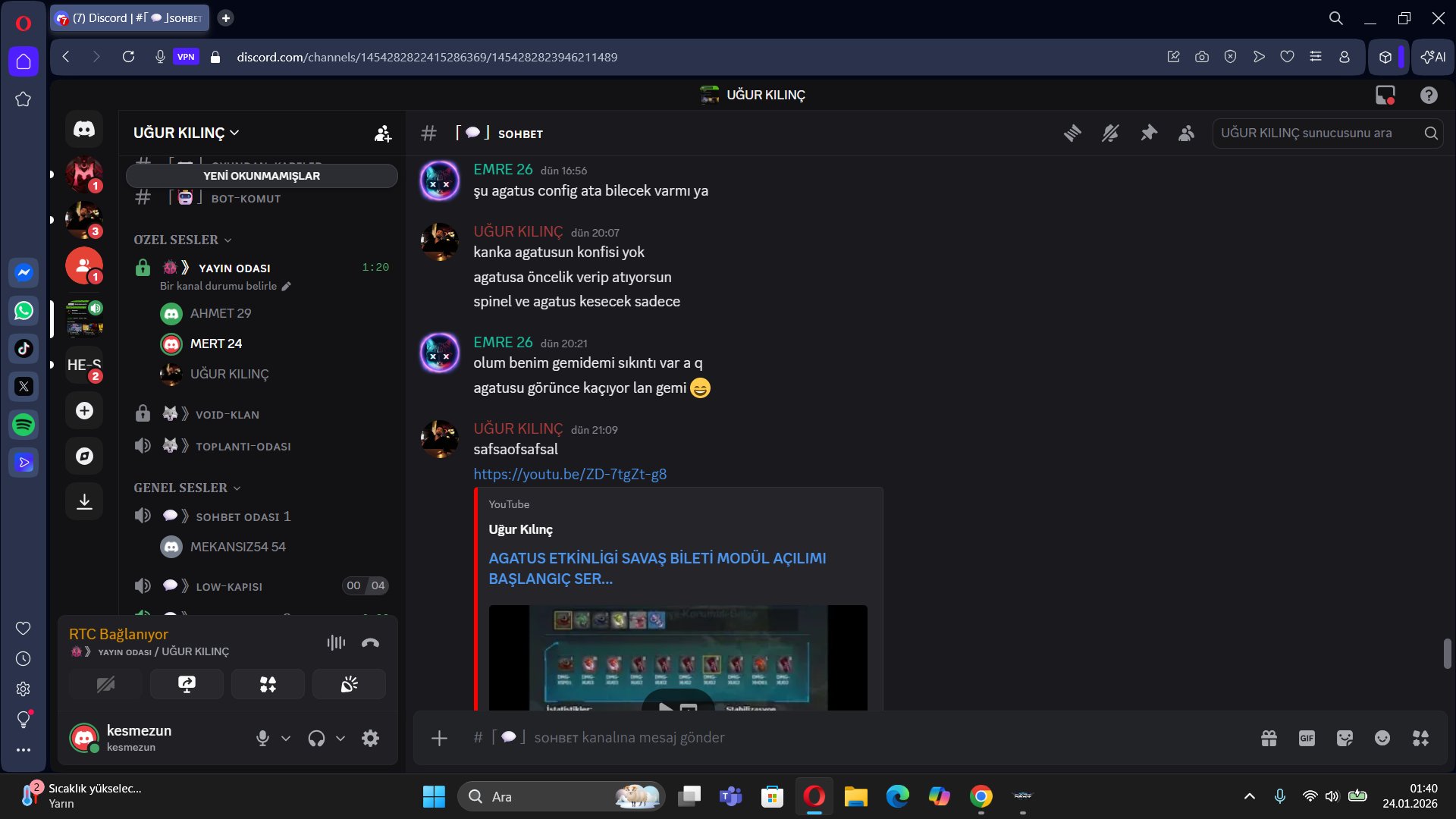Turn on camera in voice panel
Image resolution: width=1456 pixels, height=819 pixels.
[x=105, y=685]
